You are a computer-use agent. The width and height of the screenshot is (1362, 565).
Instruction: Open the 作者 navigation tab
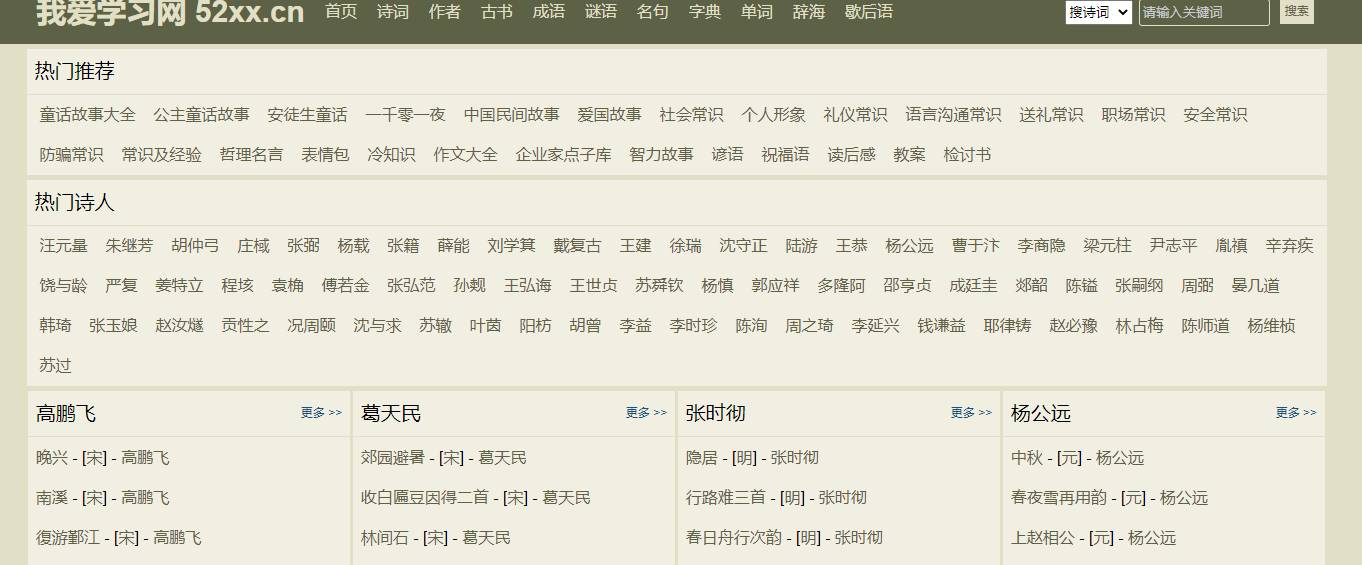445,12
